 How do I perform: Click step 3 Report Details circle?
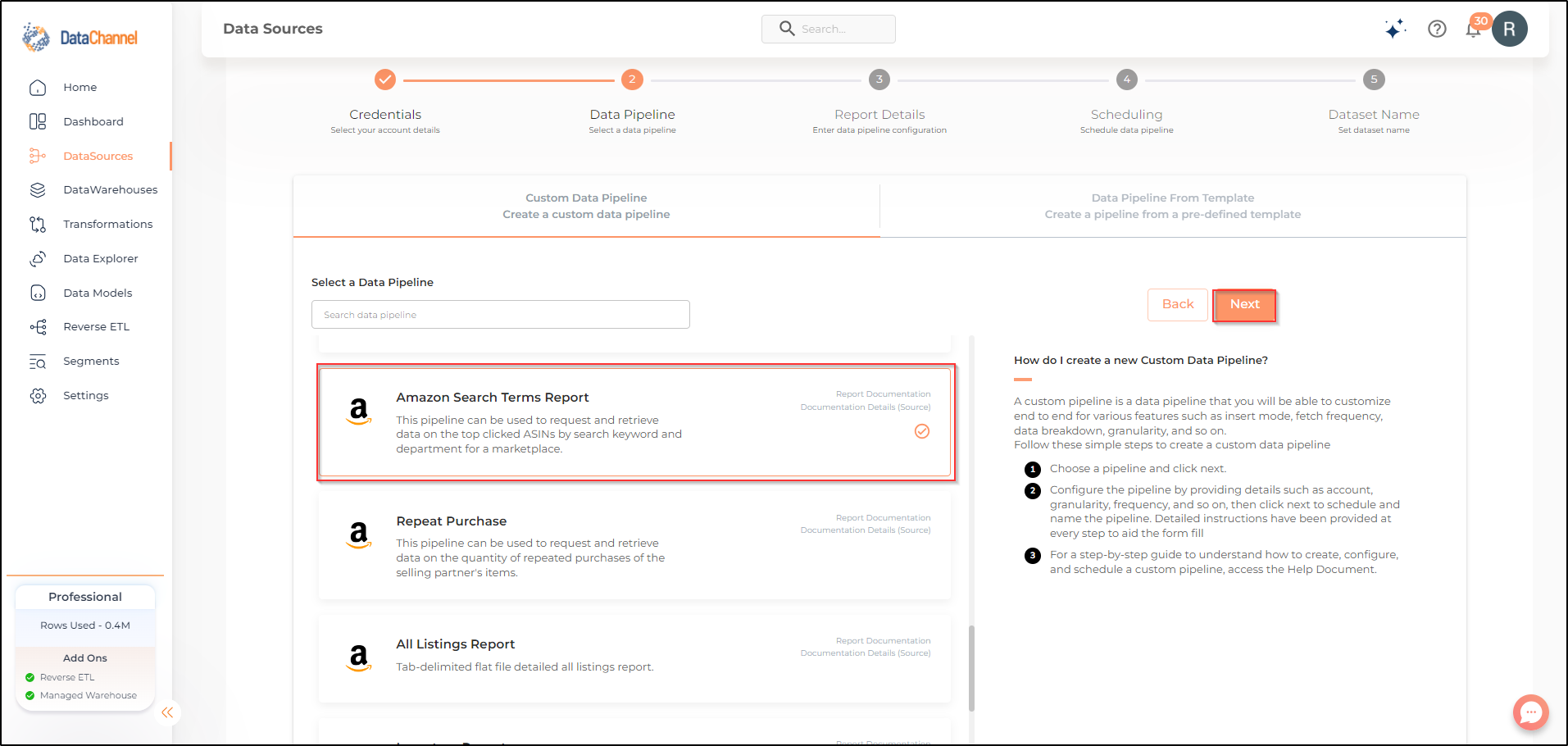pos(879,80)
